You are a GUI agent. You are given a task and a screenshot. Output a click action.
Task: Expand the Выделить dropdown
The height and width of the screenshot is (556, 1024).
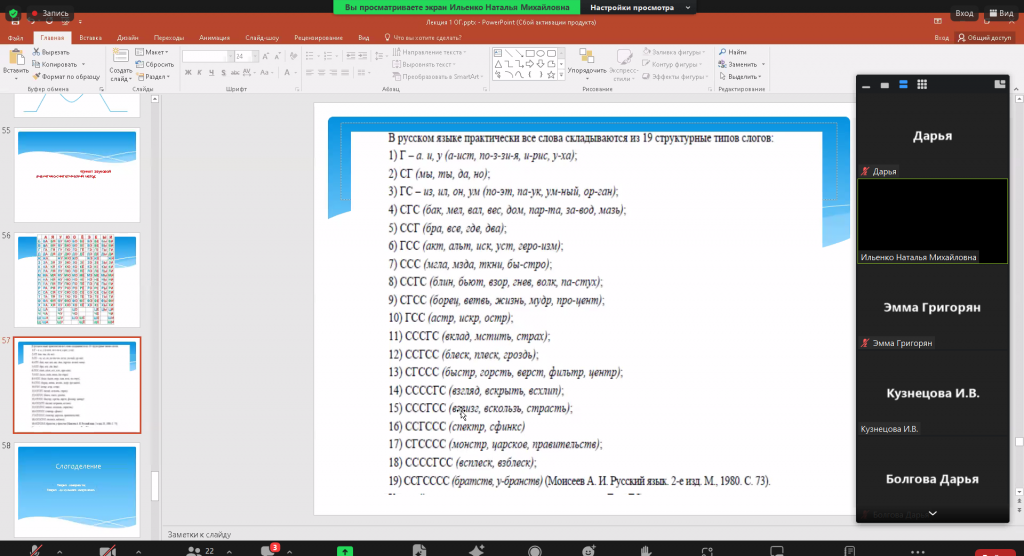coord(760,76)
